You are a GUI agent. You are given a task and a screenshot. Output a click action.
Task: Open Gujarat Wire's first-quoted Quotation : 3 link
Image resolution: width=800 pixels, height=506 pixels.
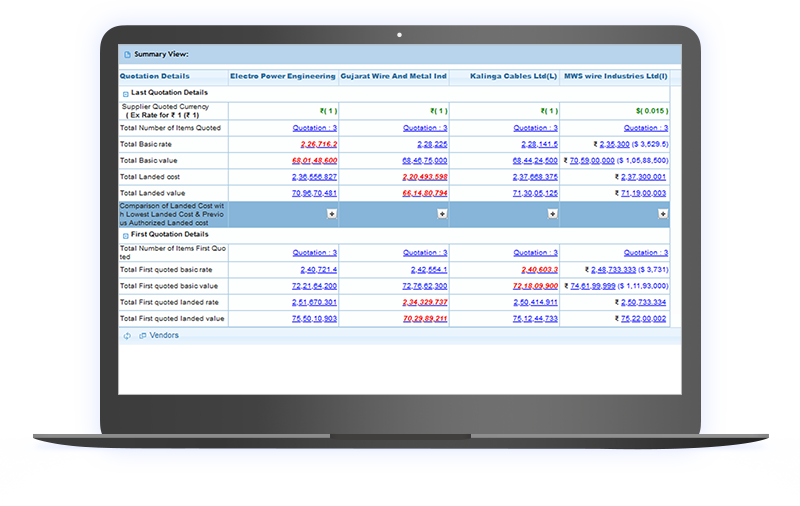(x=425, y=252)
